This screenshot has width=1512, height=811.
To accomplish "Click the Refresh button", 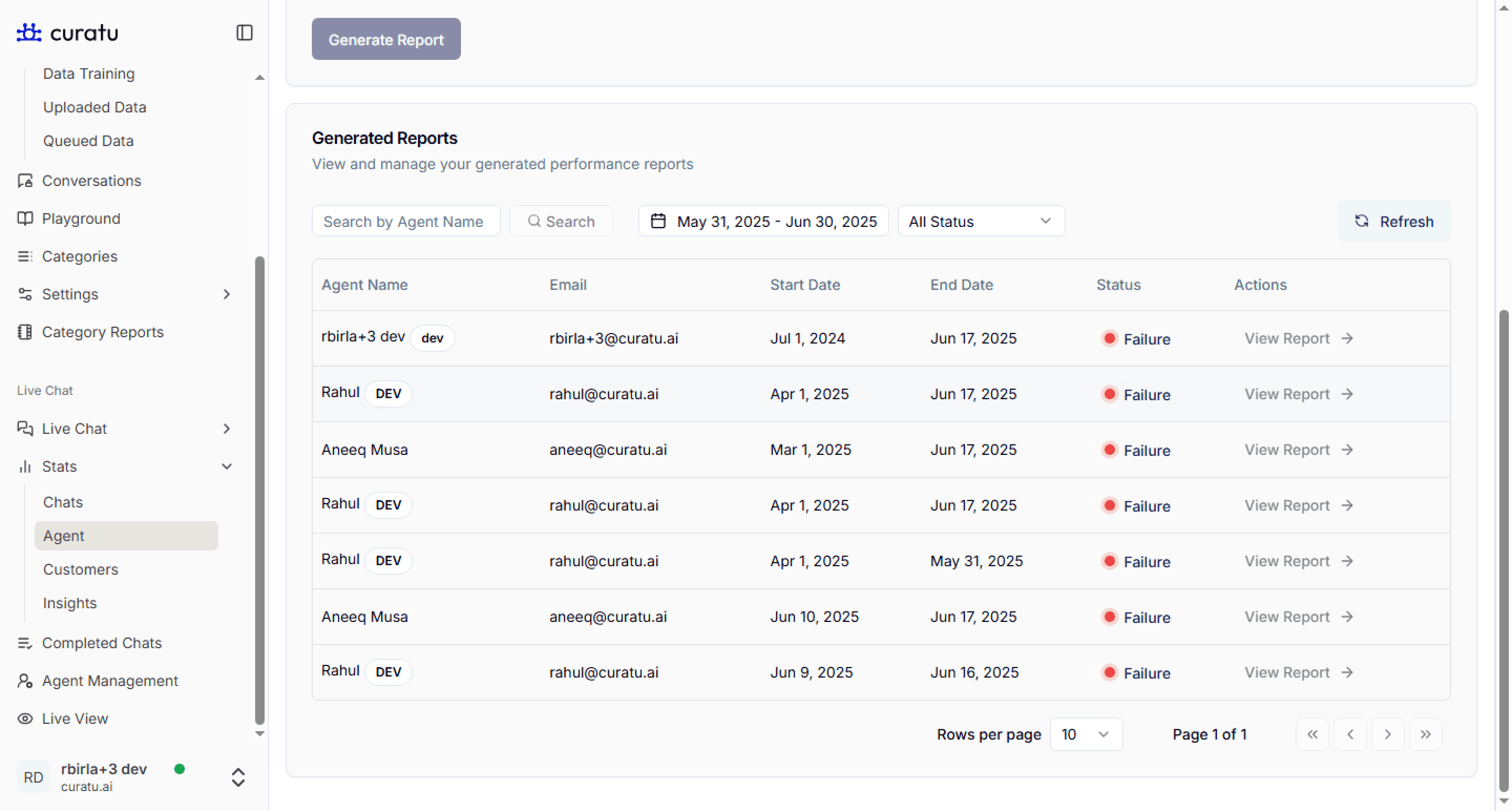I will pyautogui.click(x=1393, y=221).
